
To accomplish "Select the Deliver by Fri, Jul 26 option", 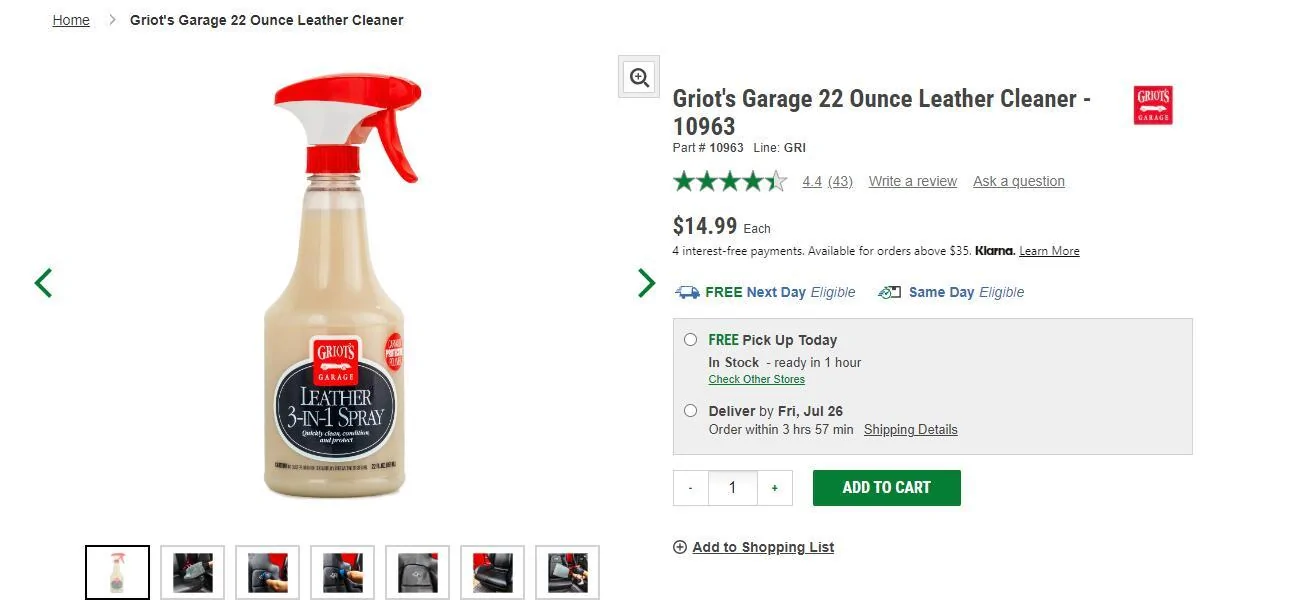I will pyautogui.click(x=690, y=410).
